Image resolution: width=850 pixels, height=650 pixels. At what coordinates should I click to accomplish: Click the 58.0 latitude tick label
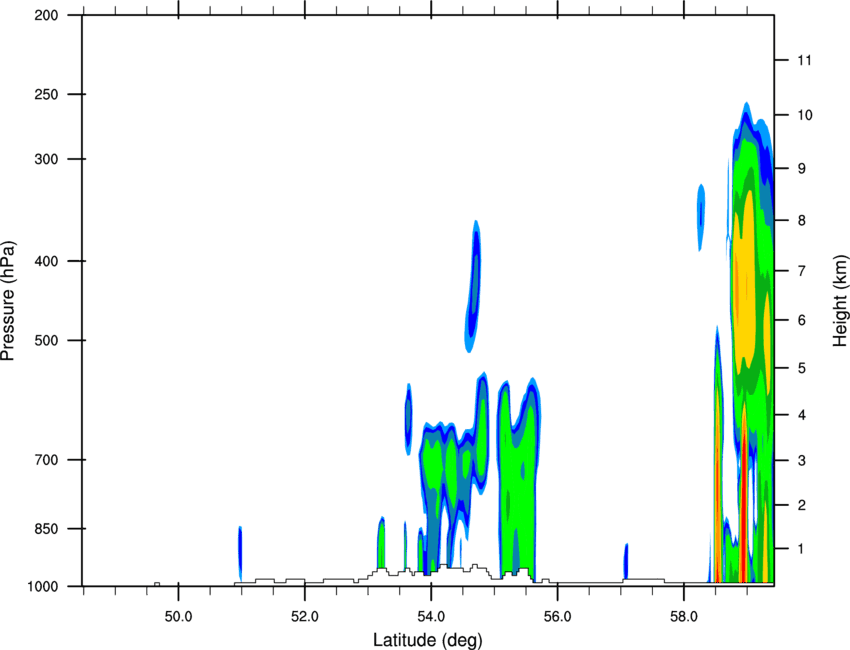(x=684, y=617)
